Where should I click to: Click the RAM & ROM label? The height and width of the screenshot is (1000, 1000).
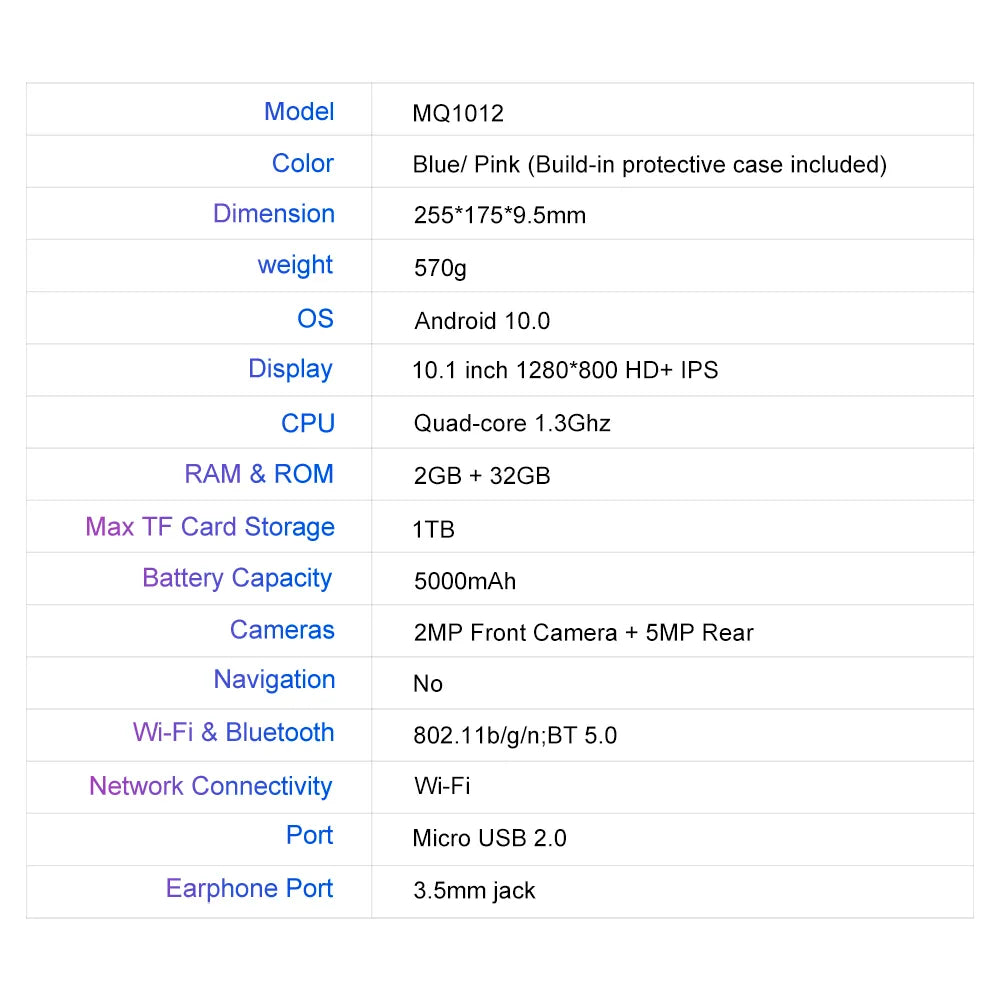[x=259, y=474]
